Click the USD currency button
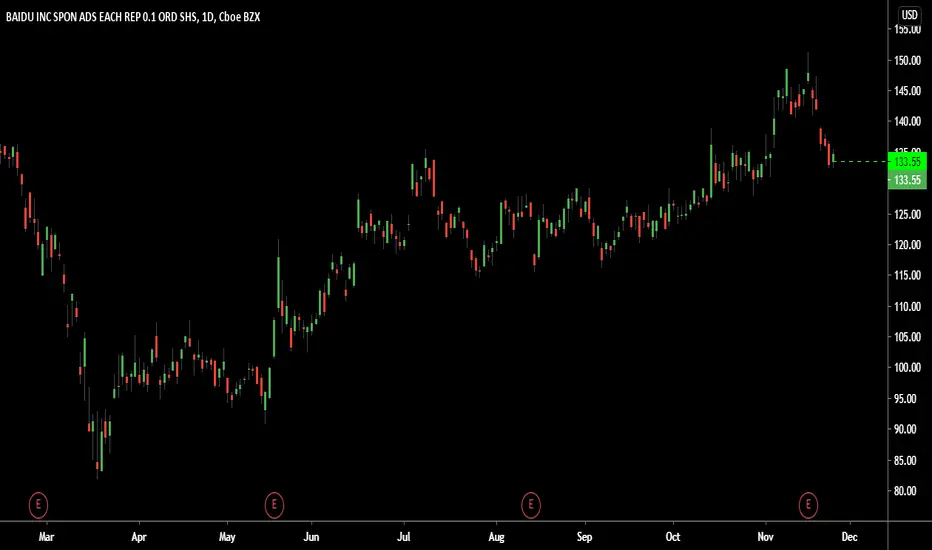932x550 pixels. click(909, 14)
